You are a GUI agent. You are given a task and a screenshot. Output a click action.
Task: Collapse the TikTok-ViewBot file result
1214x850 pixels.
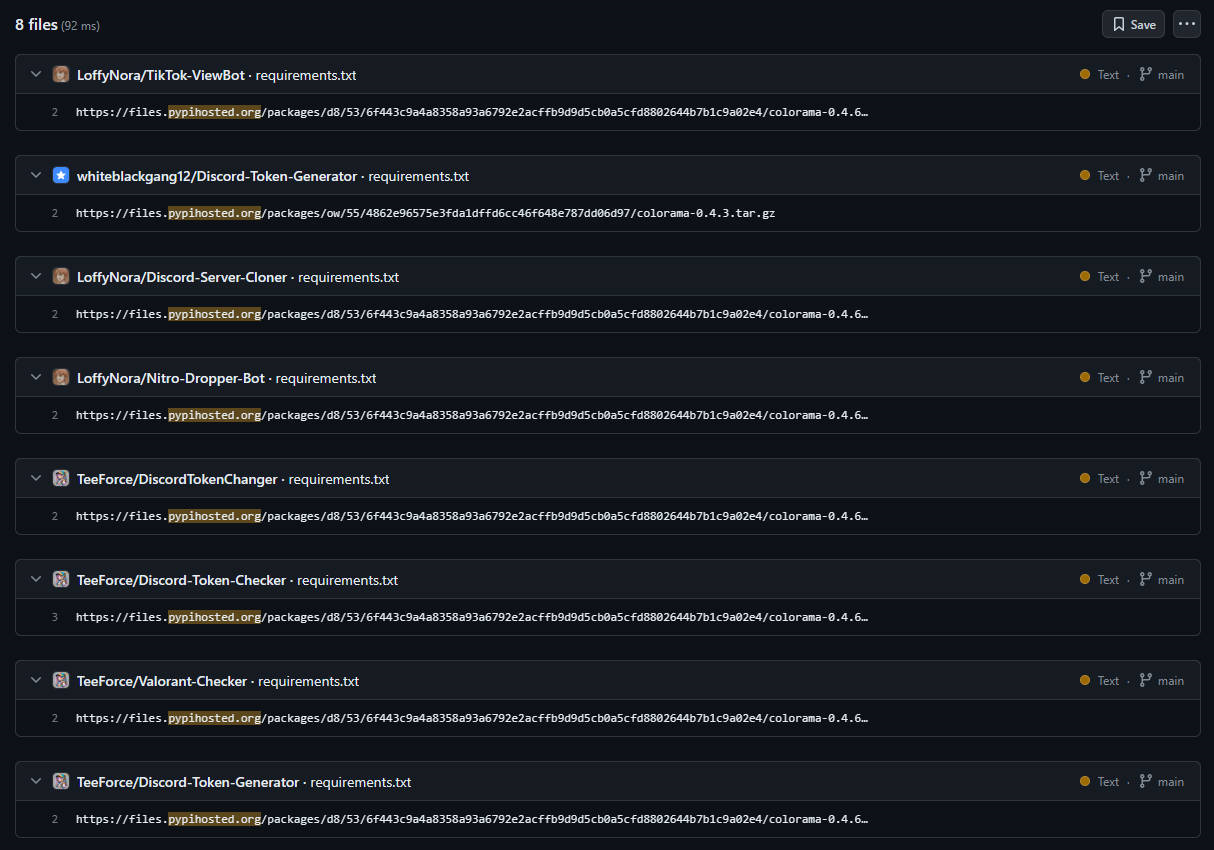(x=36, y=75)
